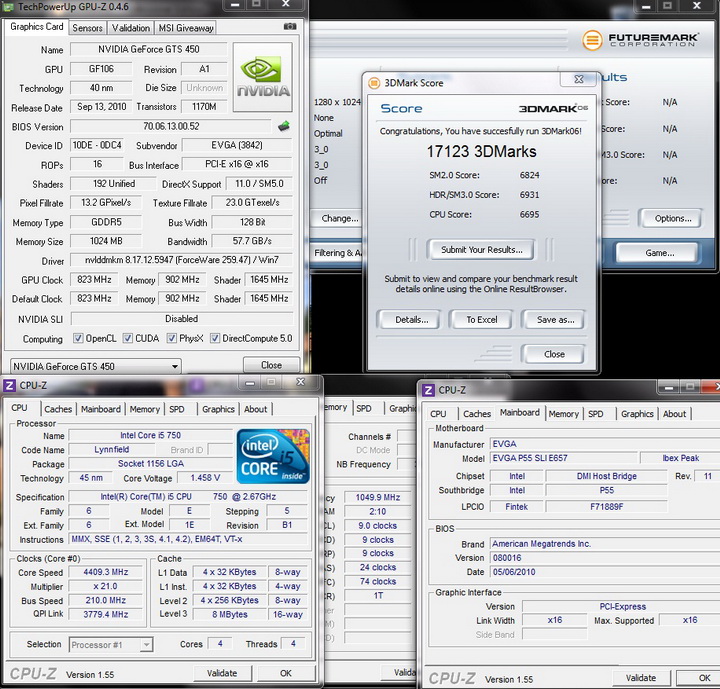Switch to the Sensors tab in GPU-Z
720x689 pixels.
point(87,28)
